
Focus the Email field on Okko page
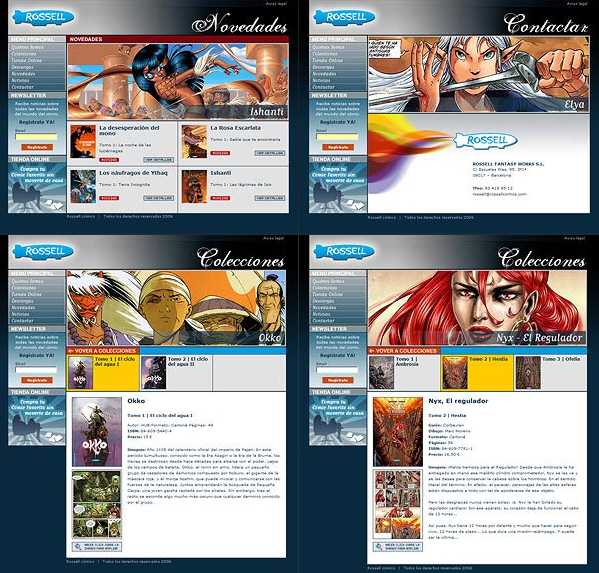[36, 370]
